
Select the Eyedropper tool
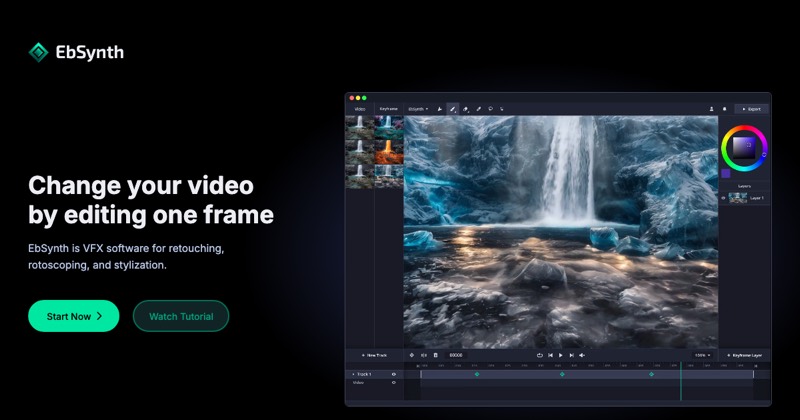479,109
